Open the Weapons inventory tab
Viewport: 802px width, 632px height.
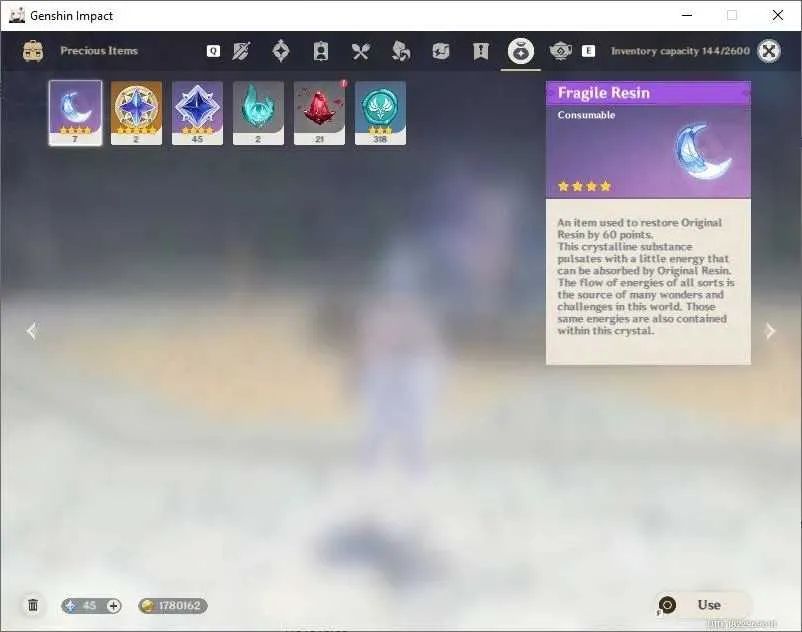(x=241, y=51)
